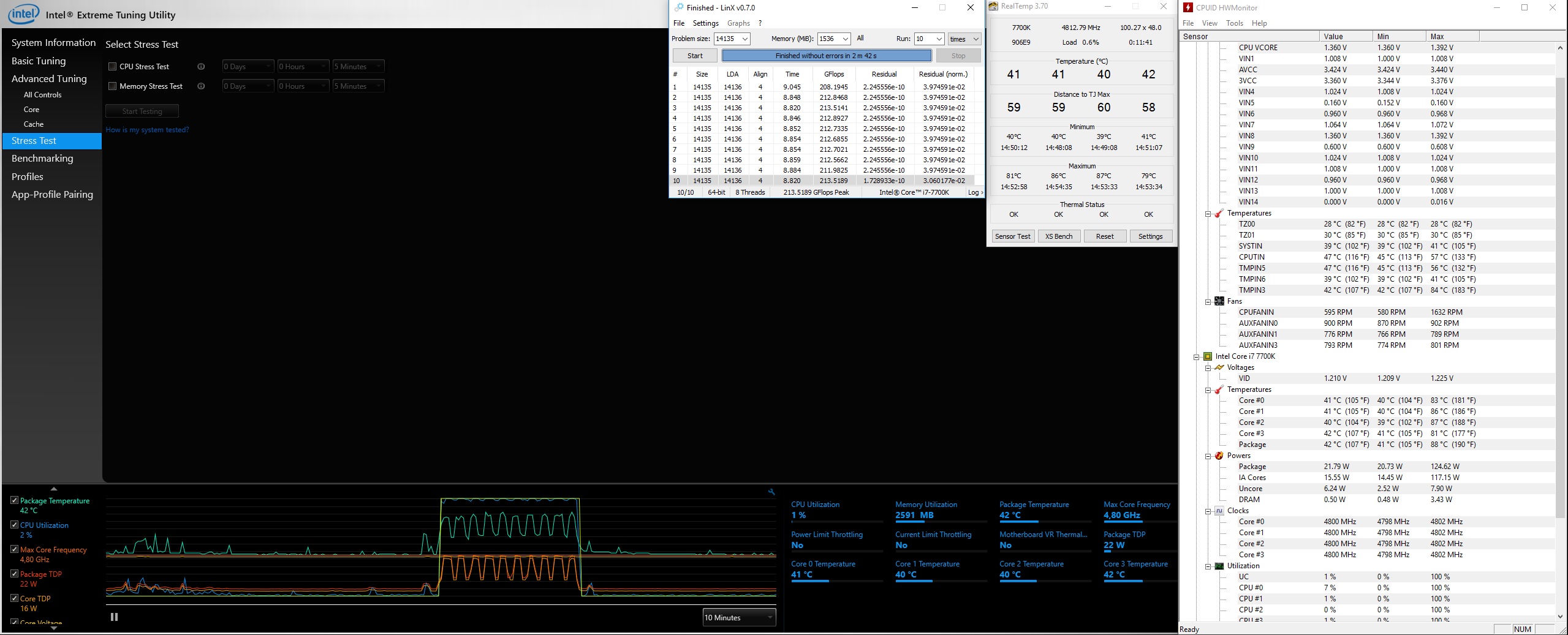
Task: Click the LinX finished progress bar
Action: click(x=826, y=56)
